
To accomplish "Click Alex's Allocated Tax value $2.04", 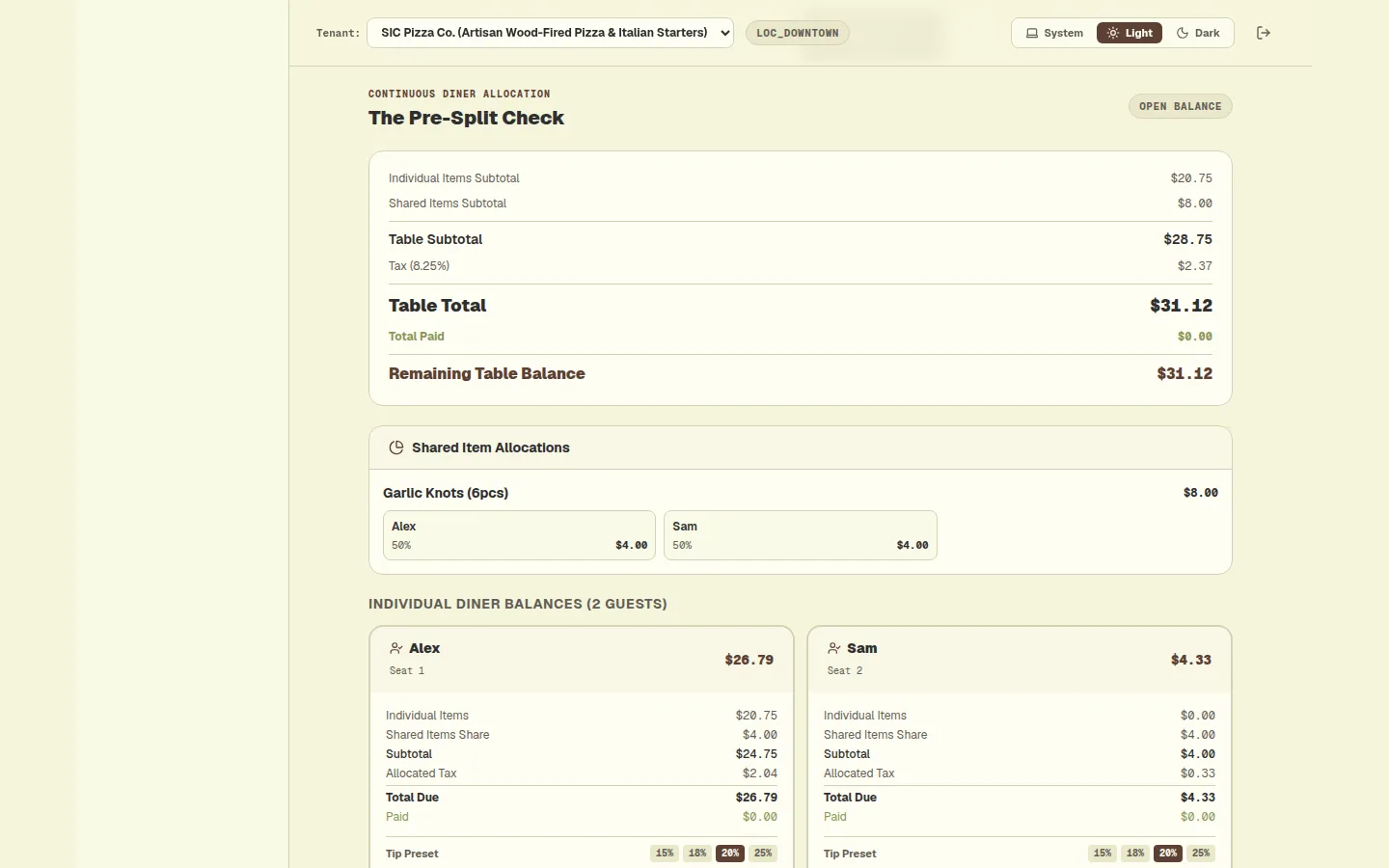I will pos(760,773).
